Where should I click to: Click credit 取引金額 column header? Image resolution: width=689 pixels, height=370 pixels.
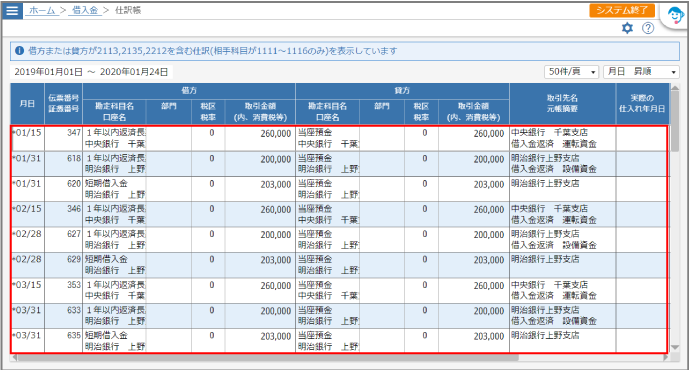(474, 112)
